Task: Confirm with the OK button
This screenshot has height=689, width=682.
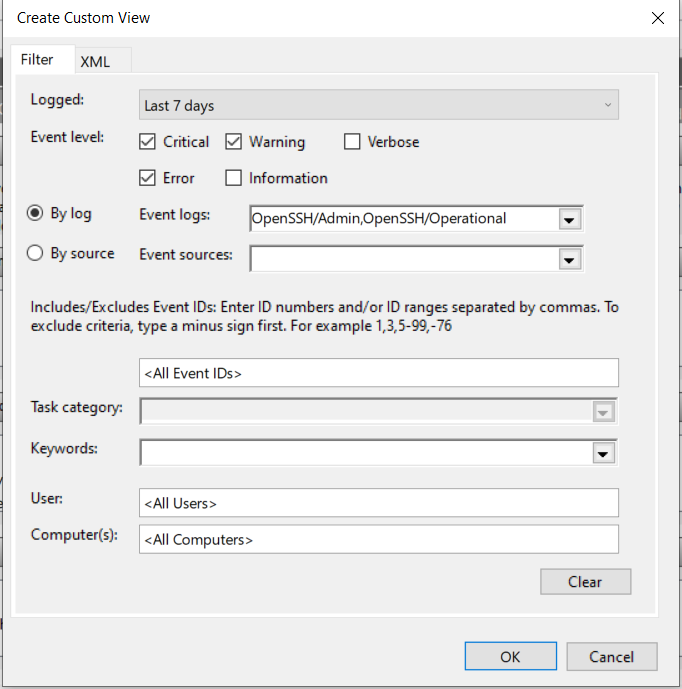Action: 511,656
